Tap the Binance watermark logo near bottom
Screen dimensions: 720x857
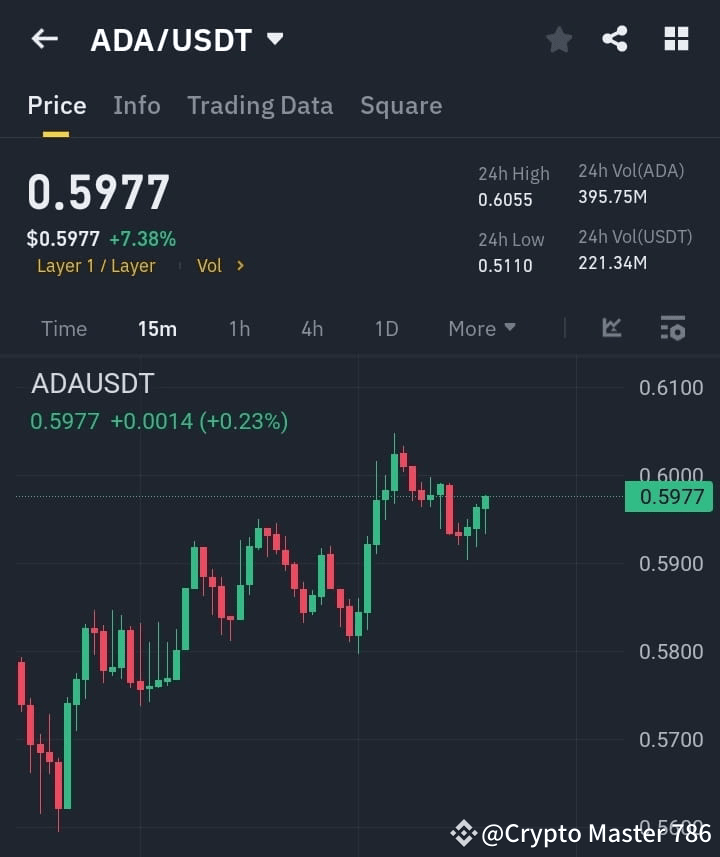pos(463,832)
